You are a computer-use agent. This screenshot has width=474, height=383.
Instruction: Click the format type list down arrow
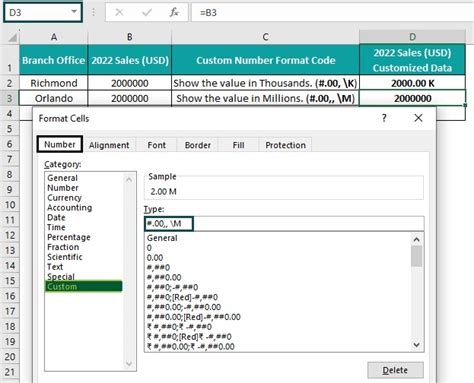pos(417,345)
